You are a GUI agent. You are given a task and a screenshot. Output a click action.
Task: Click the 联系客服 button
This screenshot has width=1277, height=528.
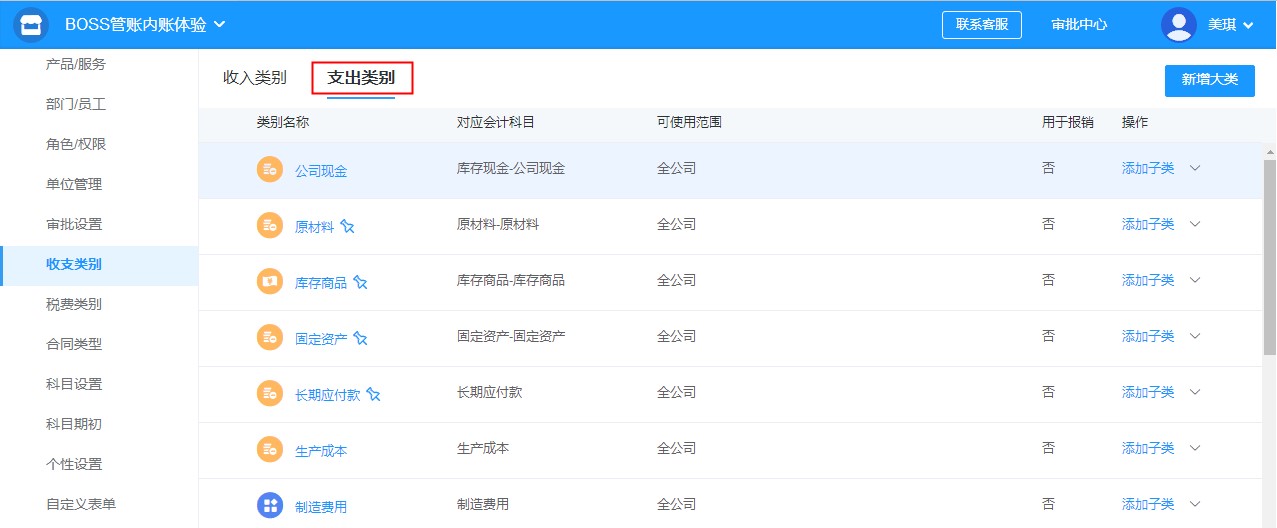coord(982,25)
